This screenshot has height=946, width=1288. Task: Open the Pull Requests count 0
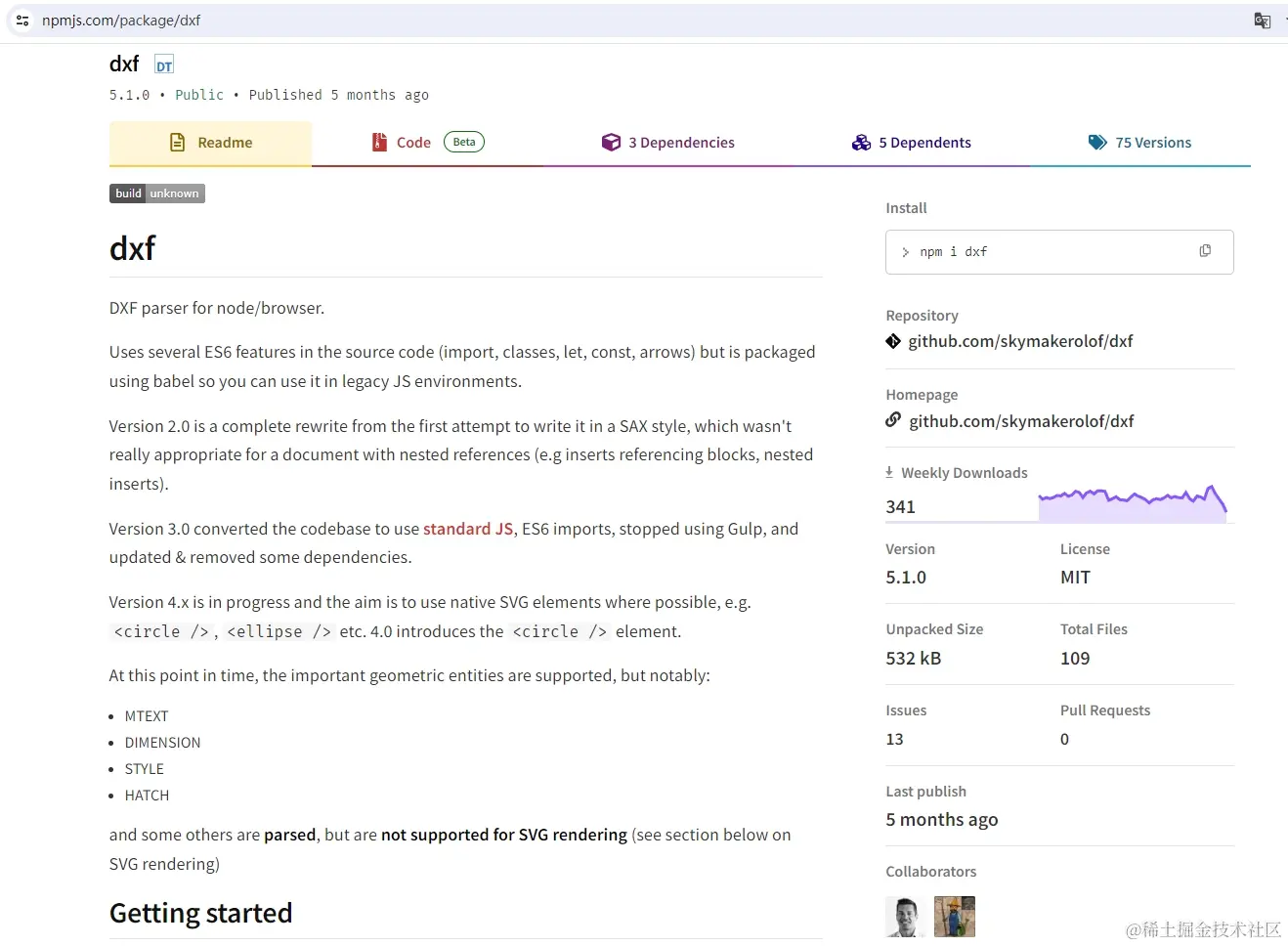tap(1065, 739)
